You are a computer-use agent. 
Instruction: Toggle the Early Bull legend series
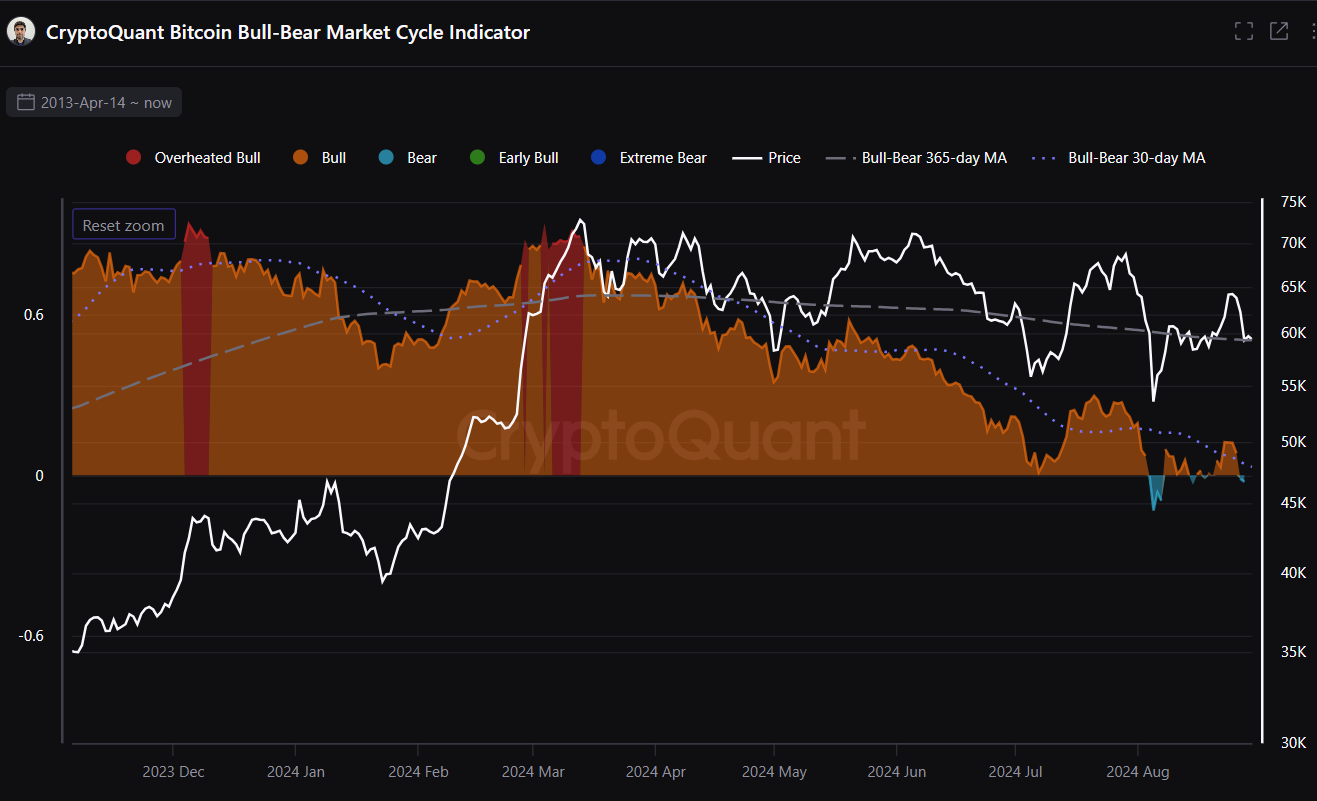[x=514, y=158]
